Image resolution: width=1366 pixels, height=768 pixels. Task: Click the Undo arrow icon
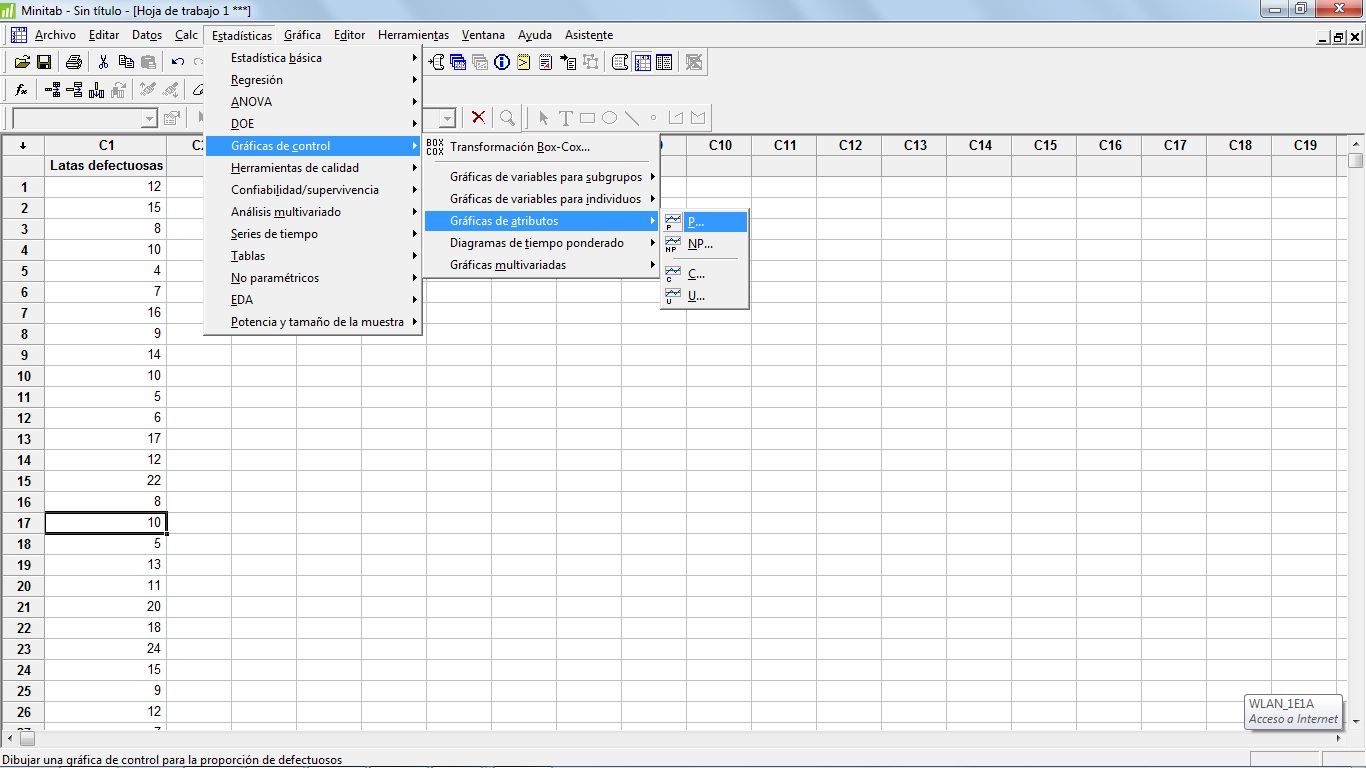(x=178, y=62)
